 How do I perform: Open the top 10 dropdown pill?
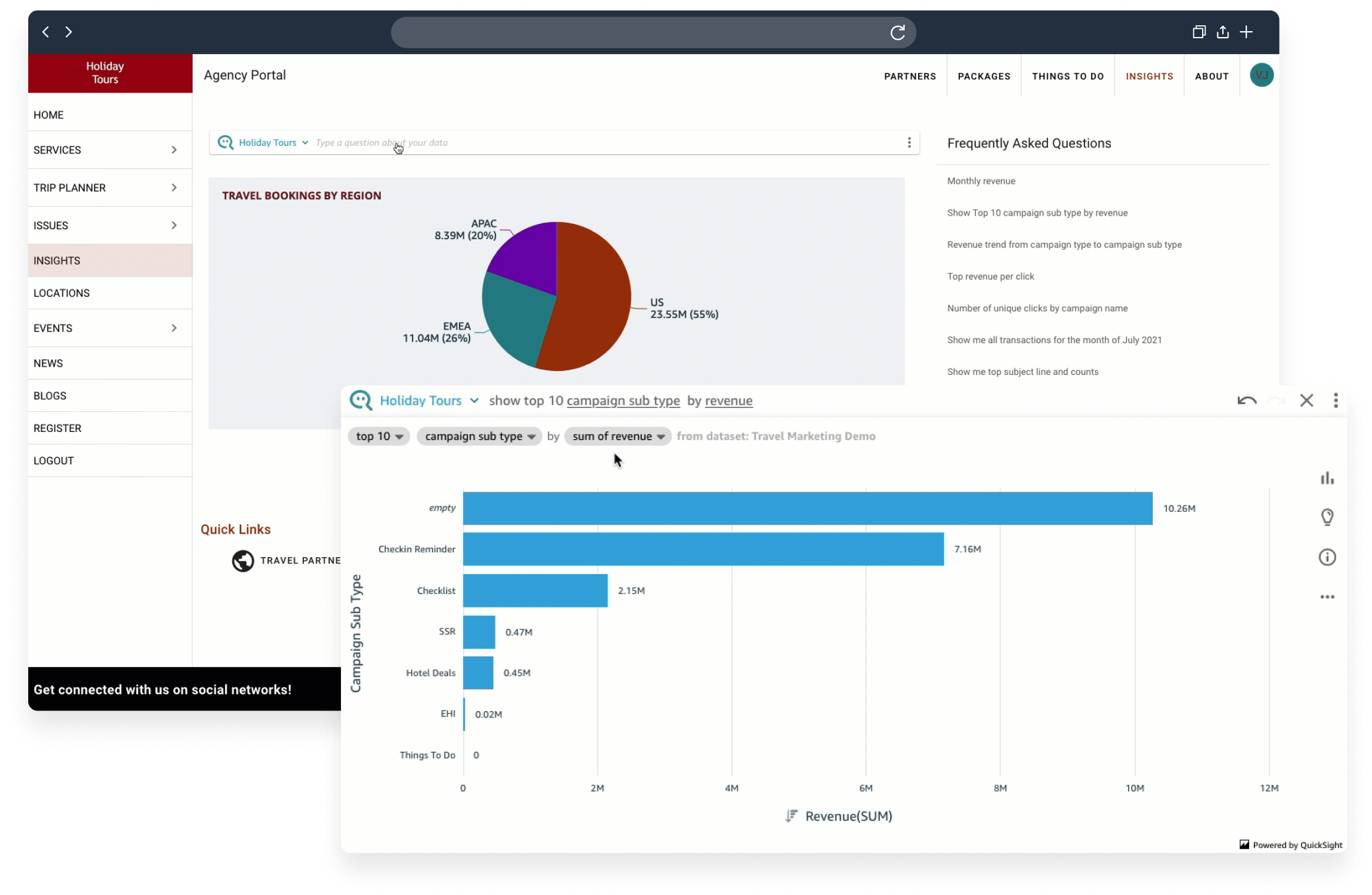pos(379,437)
